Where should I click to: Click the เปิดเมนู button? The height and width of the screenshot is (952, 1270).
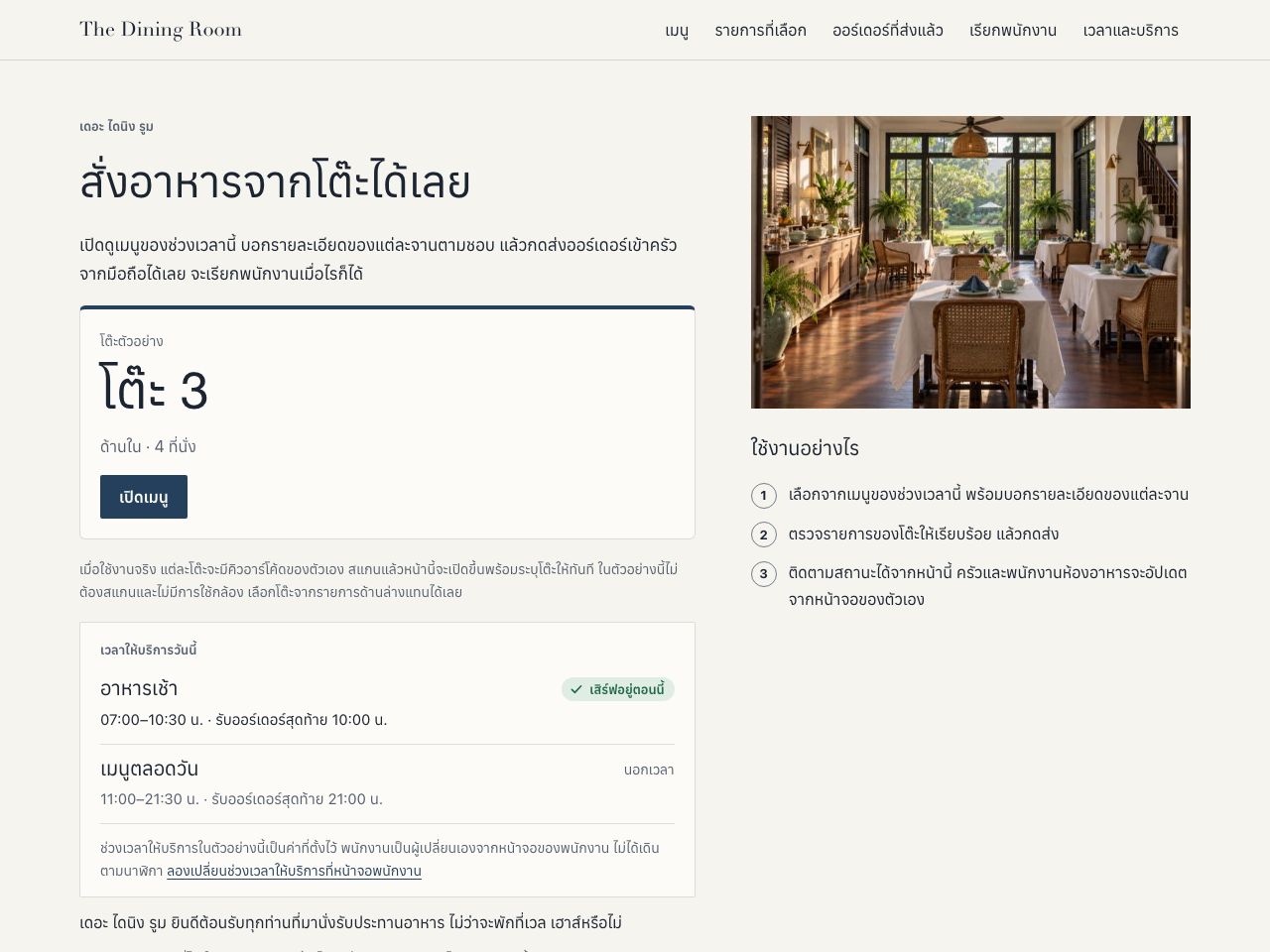(x=144, y=497)
